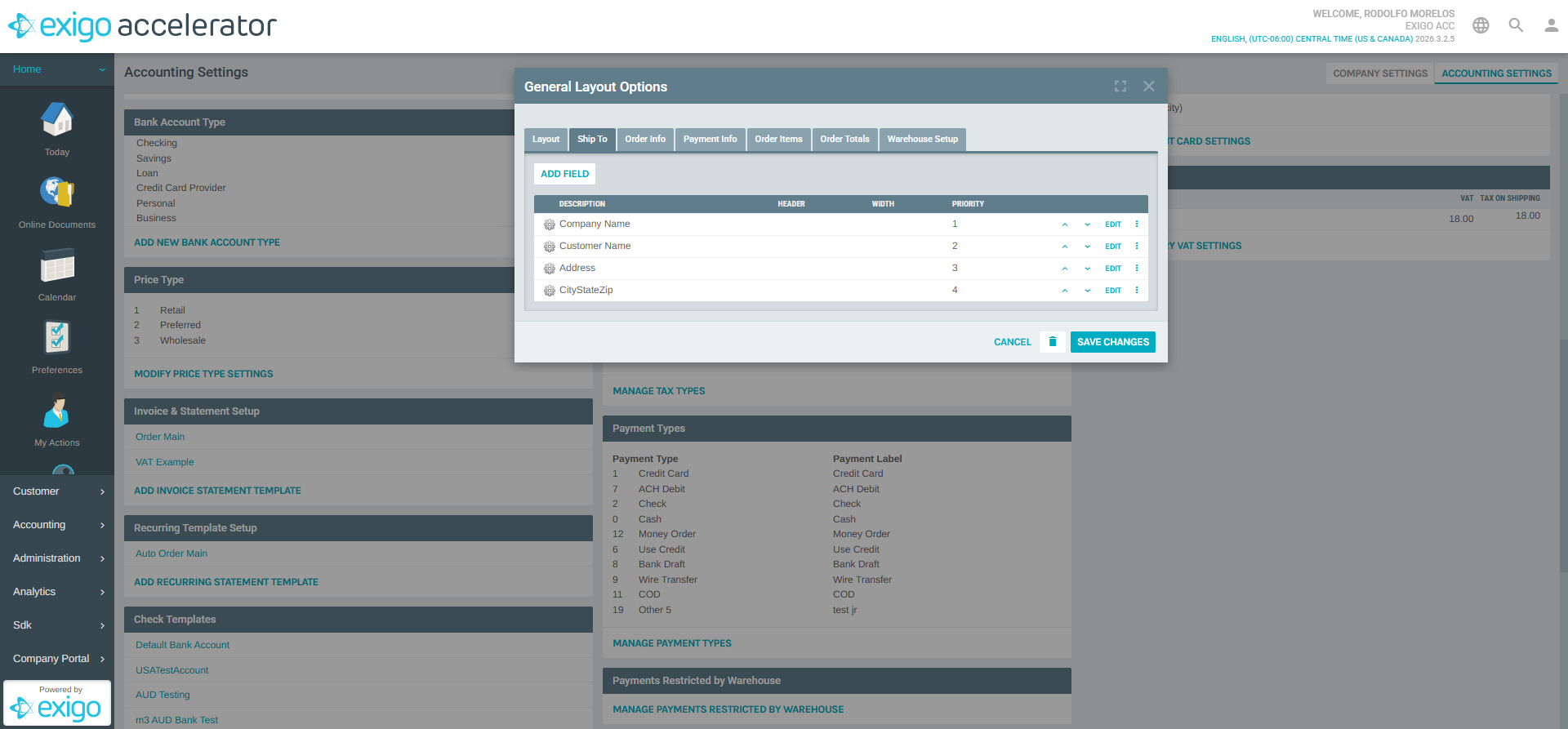Click gear icon beside Company Name
This screenshot has width=1568, height=729.
click(550, 224)
